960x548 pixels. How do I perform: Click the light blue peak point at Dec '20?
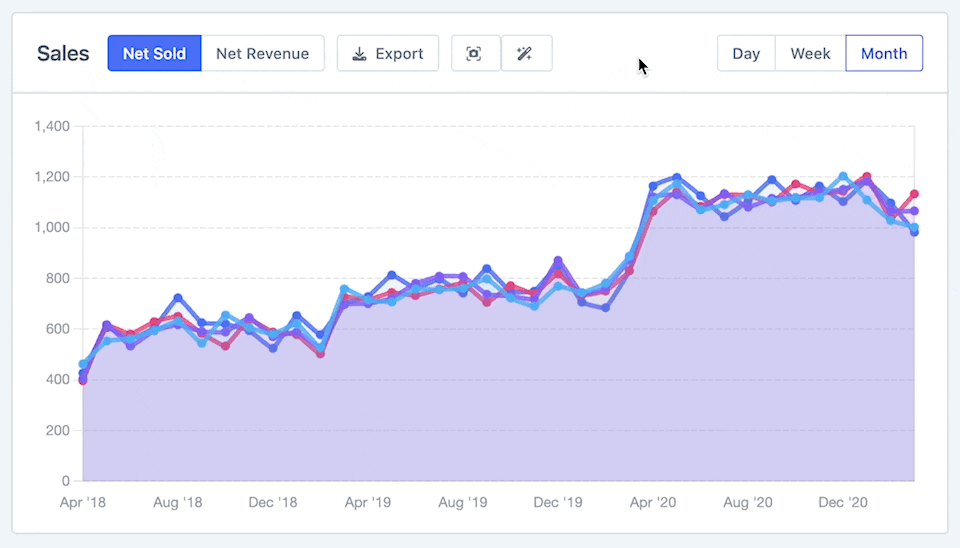[x=843, y=176]
